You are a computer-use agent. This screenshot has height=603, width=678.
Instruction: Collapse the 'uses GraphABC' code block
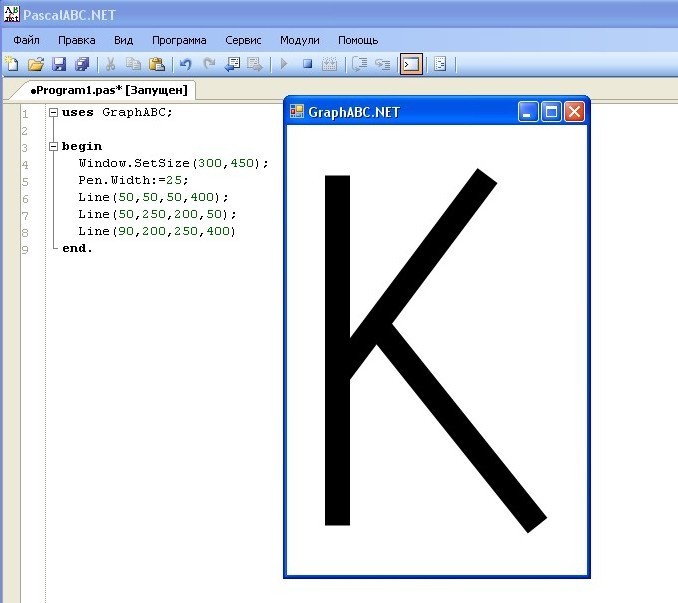tap(53, 113)
